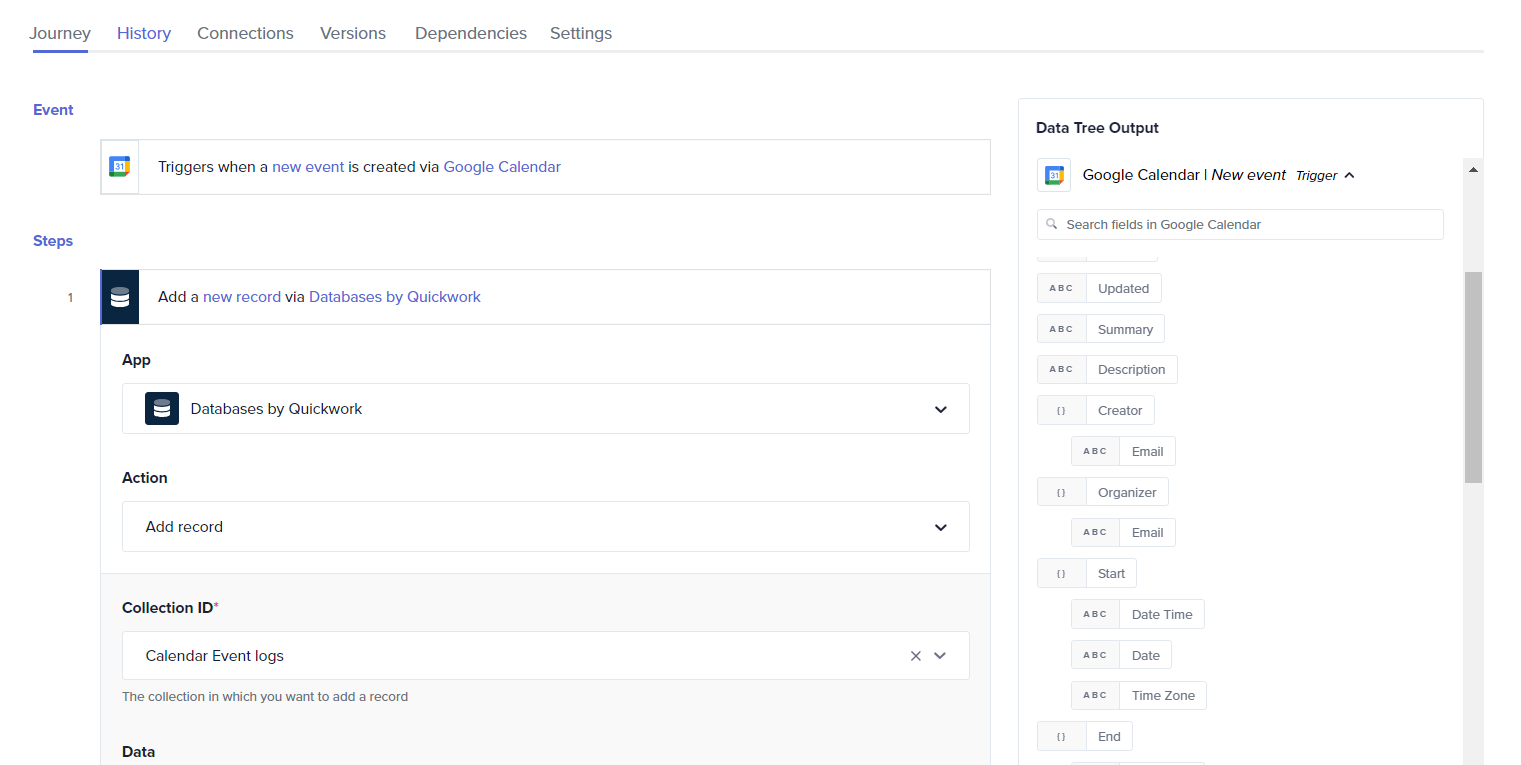The image size is (1521, 765).
Task: Select the Start object pill
Action: pyautogui.click(x=1087, y=573)
